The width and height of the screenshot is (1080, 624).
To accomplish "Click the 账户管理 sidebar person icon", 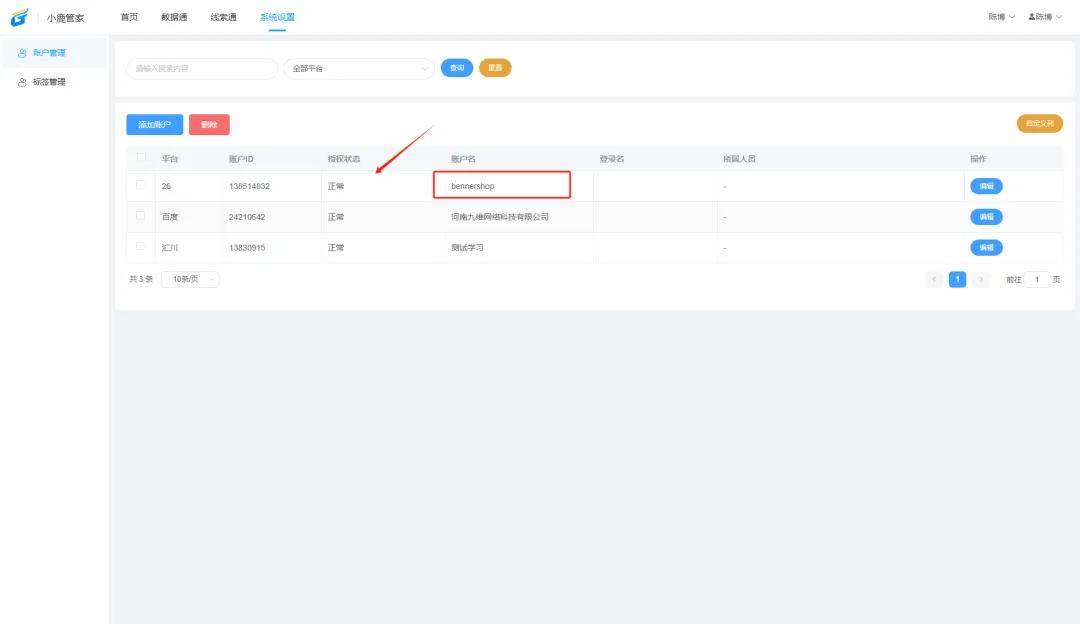I will (x=23, y=53).
